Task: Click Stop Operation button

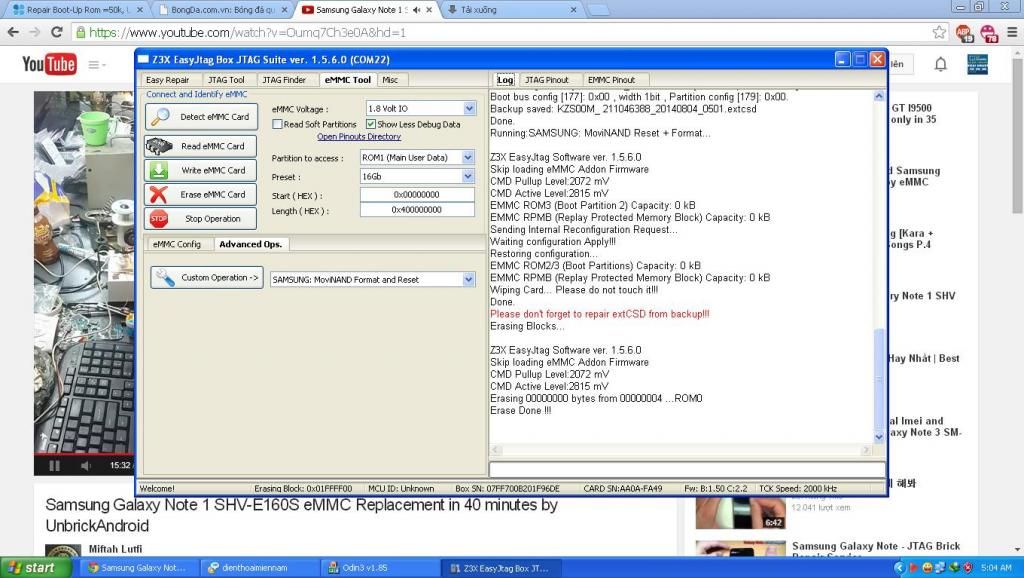Action: 200,219
